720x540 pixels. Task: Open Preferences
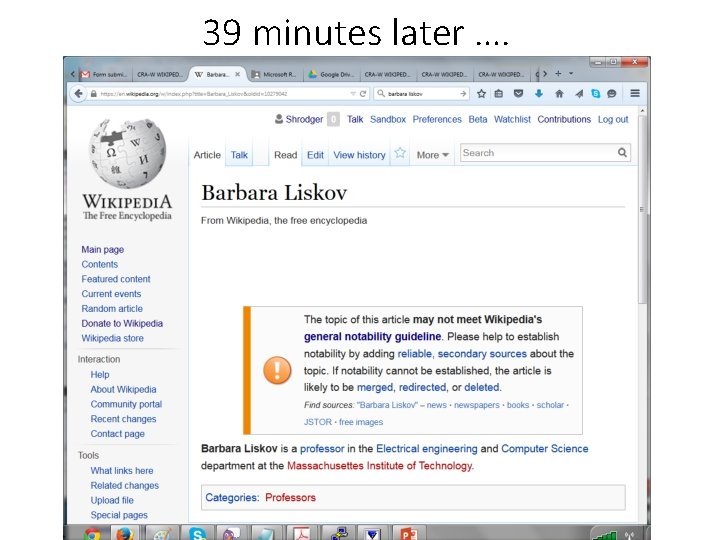(x=437, y=119)
